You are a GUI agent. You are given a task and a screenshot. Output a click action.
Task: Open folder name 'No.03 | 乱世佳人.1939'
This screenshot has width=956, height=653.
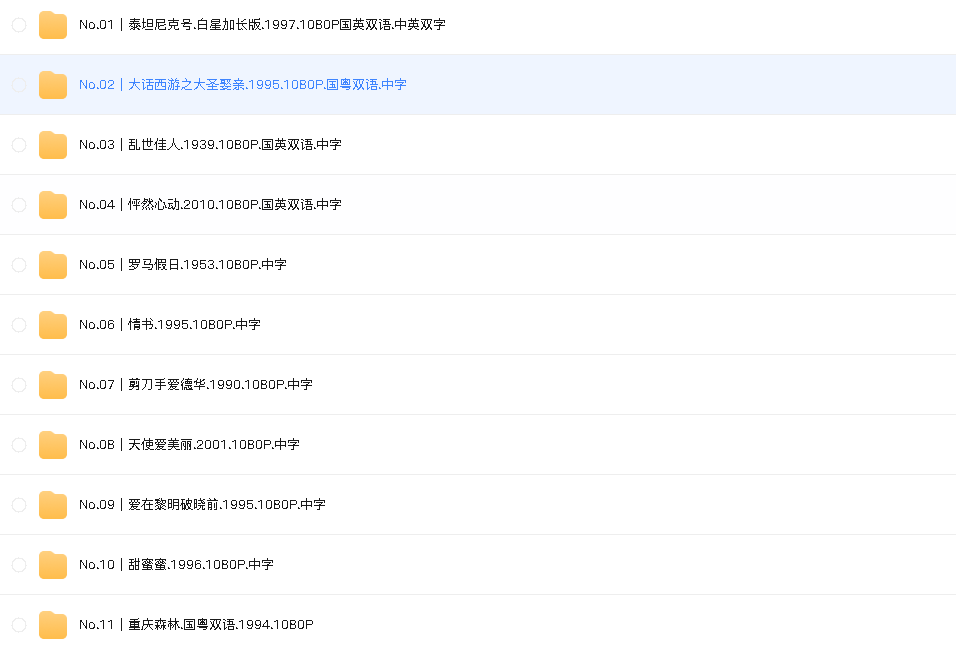[210, 145]
